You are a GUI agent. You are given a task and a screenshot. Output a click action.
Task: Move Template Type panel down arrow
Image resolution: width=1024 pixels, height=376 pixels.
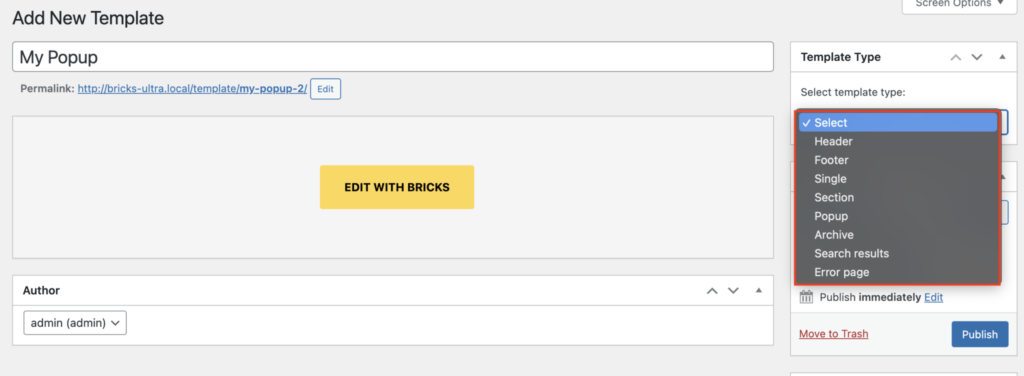[x=977, y=57]
